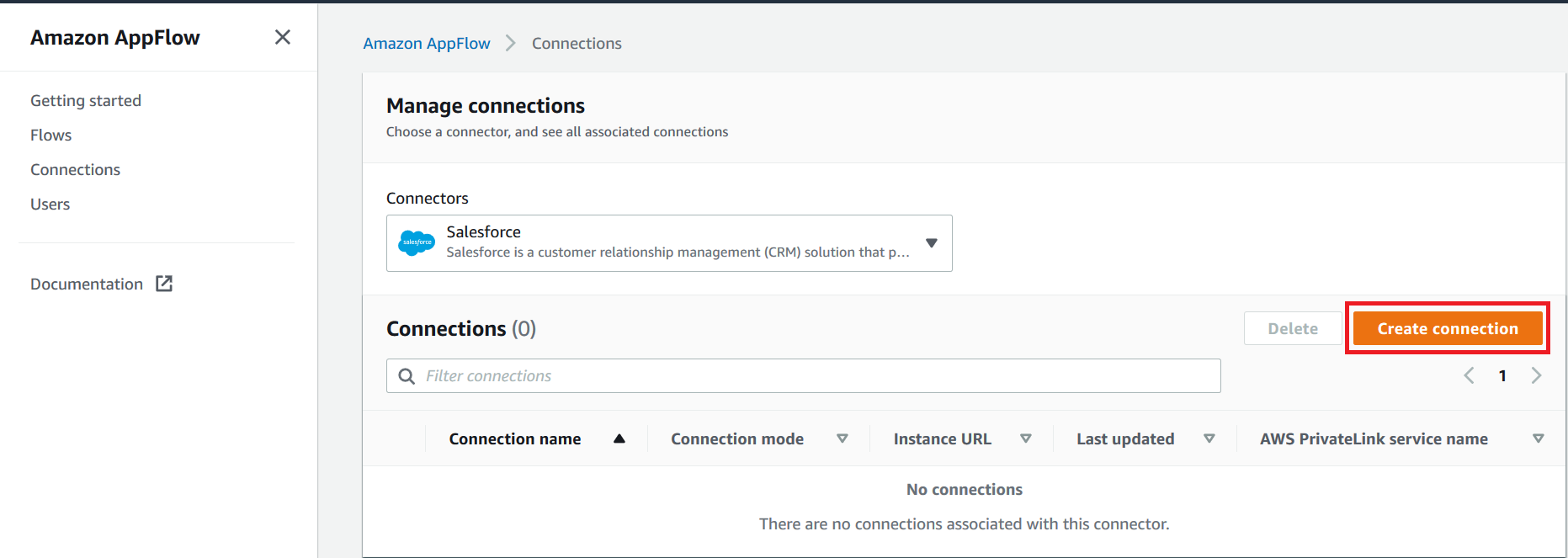This screenshot has height=558, width=1568.
Task: Go to previous page of connections
Action: (x=1469, y=375)
